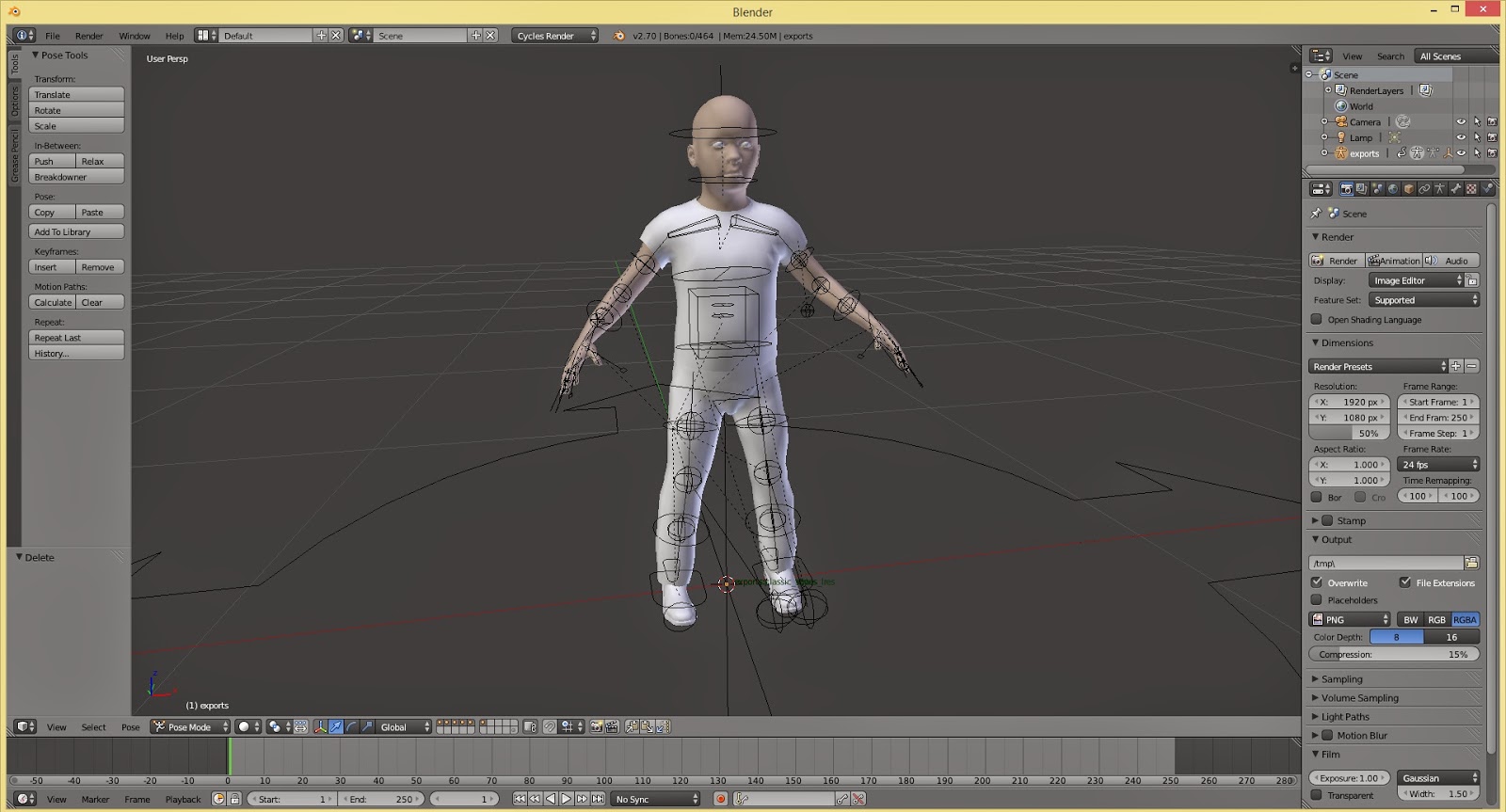This screenshot has height=812, width=1506.
Task: Click the Animation render button
Action: coord(1394,261)
